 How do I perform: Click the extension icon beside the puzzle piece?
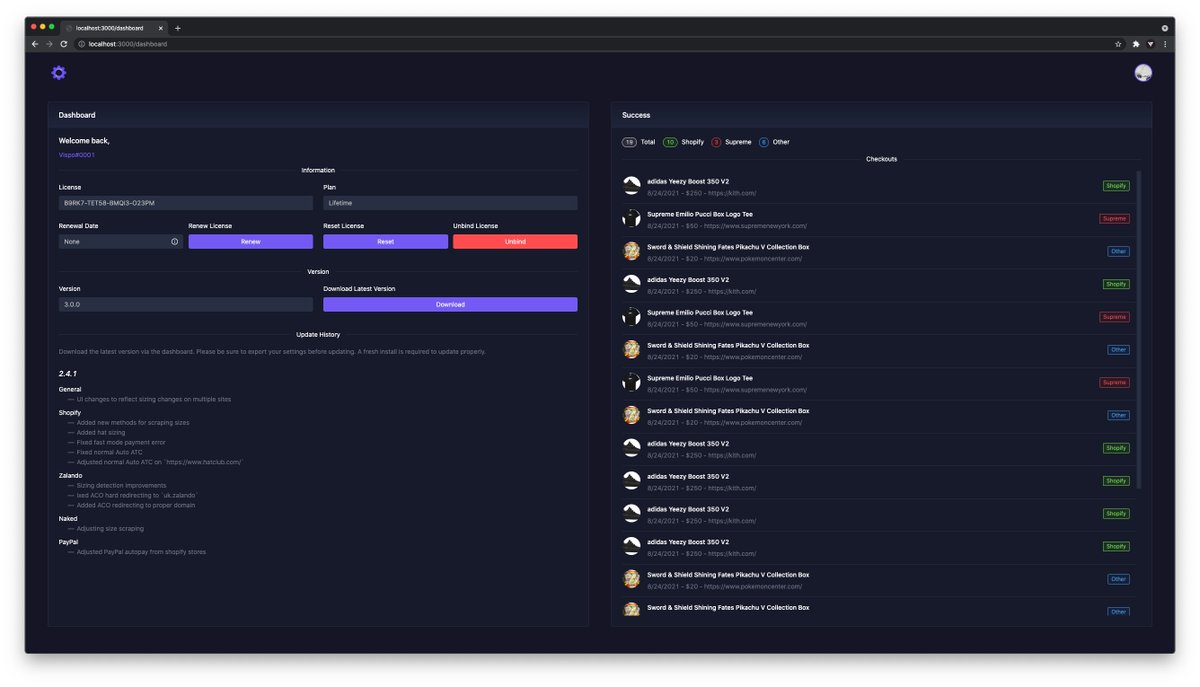[1150, 44]
